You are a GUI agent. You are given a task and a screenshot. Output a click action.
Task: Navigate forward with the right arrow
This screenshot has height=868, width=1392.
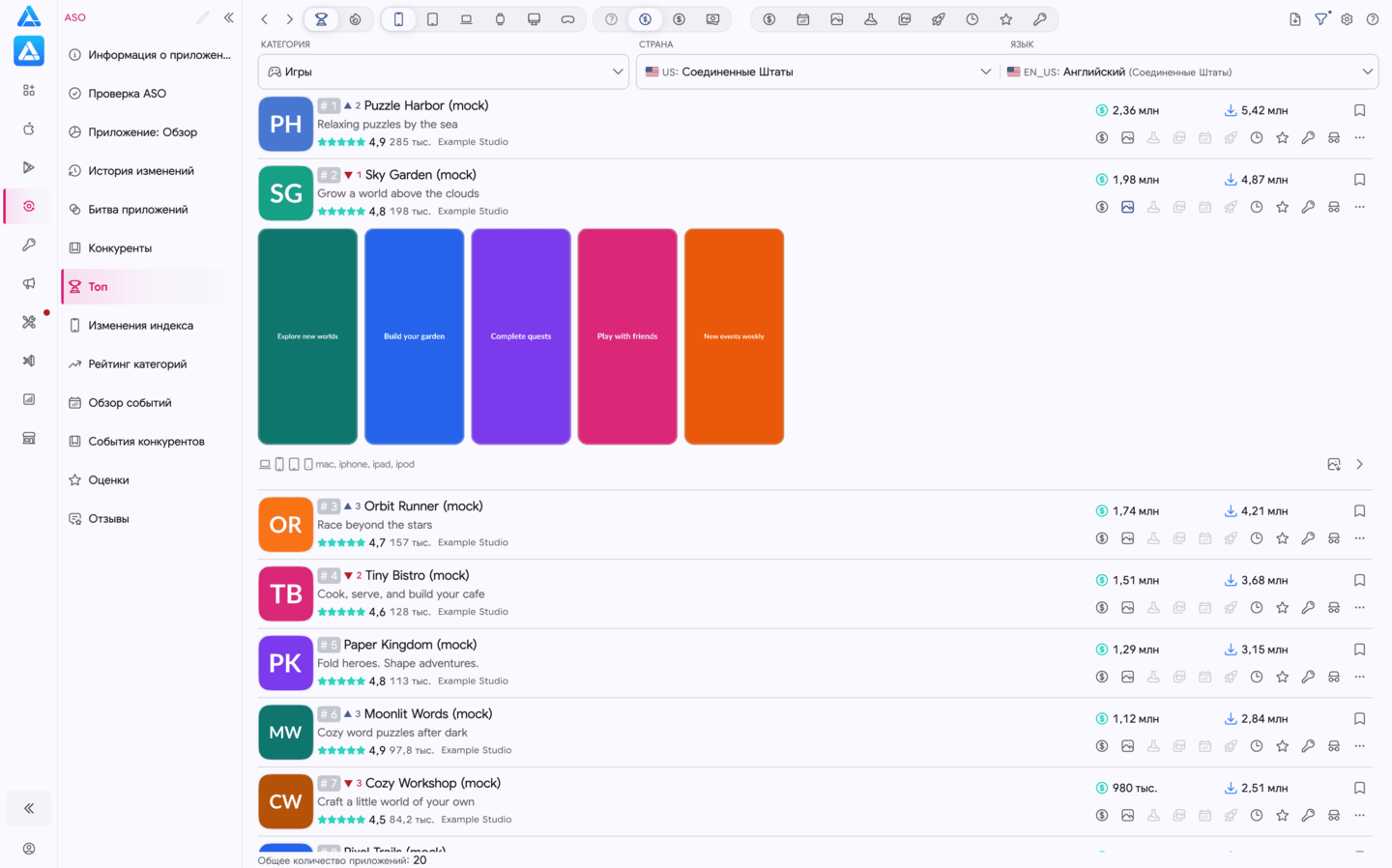tap(289, 19)
